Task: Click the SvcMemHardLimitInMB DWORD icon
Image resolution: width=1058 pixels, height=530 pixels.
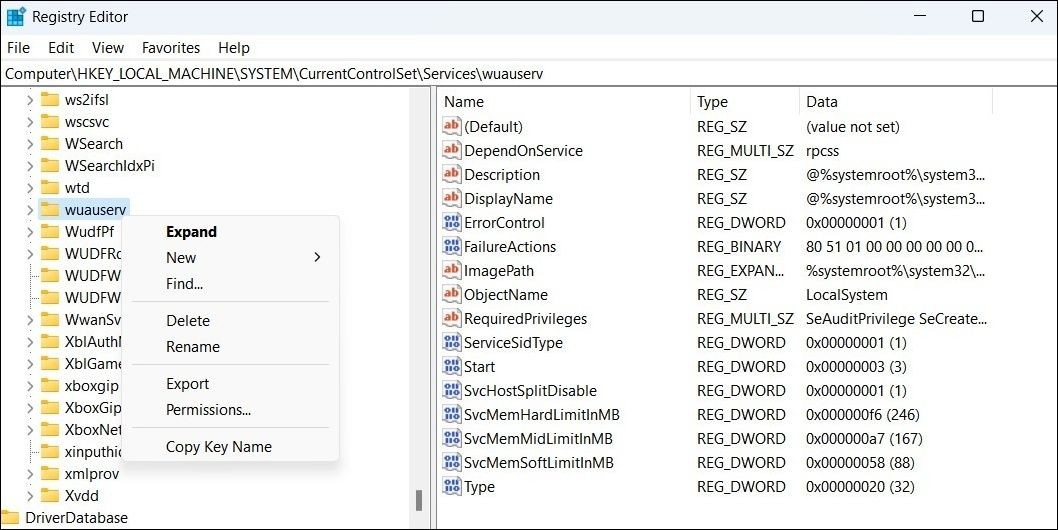Action: click(451, 415)
